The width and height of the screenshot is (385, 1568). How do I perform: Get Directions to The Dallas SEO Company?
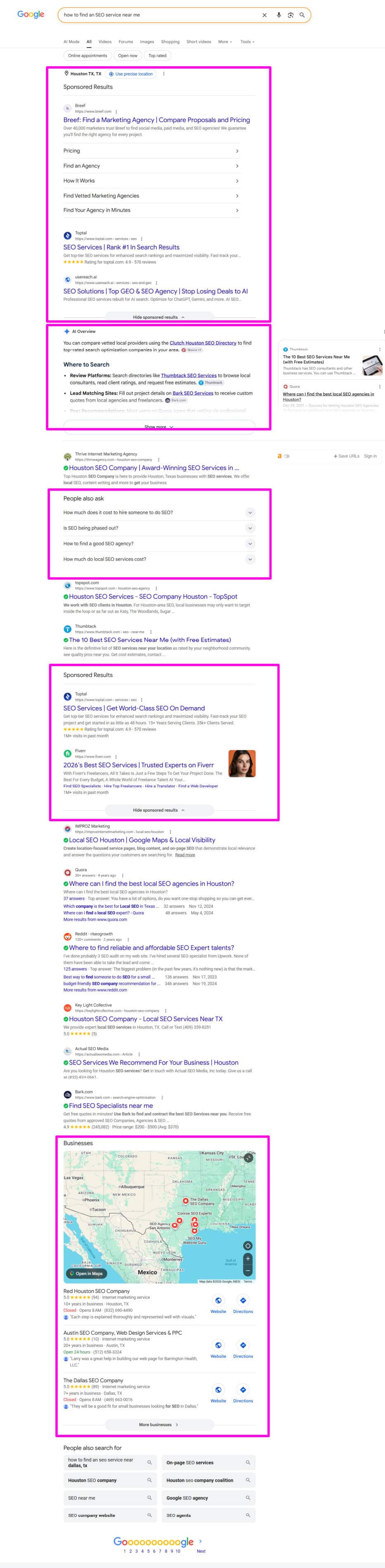tap(243, 1390)
